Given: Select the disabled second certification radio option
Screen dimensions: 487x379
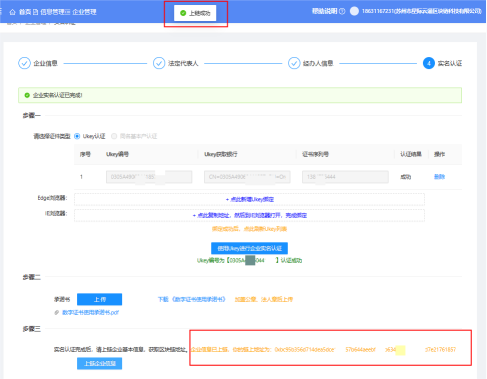Looking at the screenshot, I should coord(114,136).
